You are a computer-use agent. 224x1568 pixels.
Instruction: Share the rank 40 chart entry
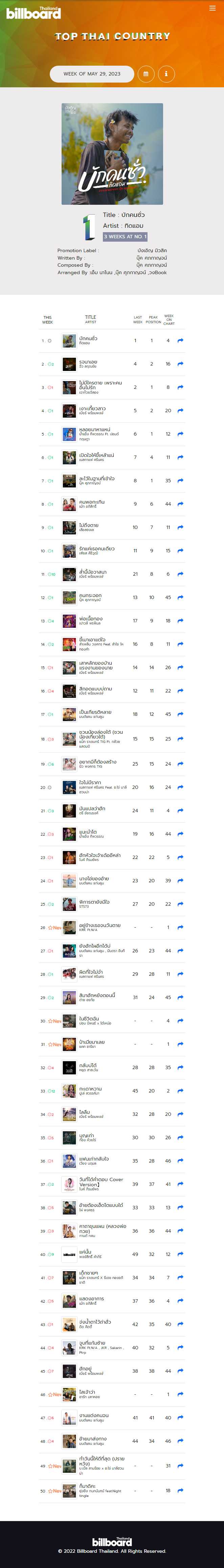(180, 1255)
